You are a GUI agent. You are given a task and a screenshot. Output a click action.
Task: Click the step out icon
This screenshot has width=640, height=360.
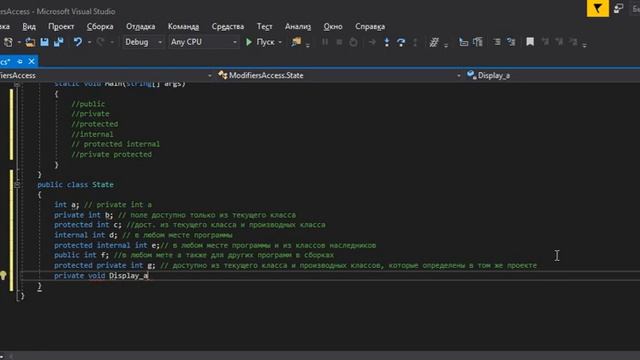pyautogui.click(x=415, y=42)
